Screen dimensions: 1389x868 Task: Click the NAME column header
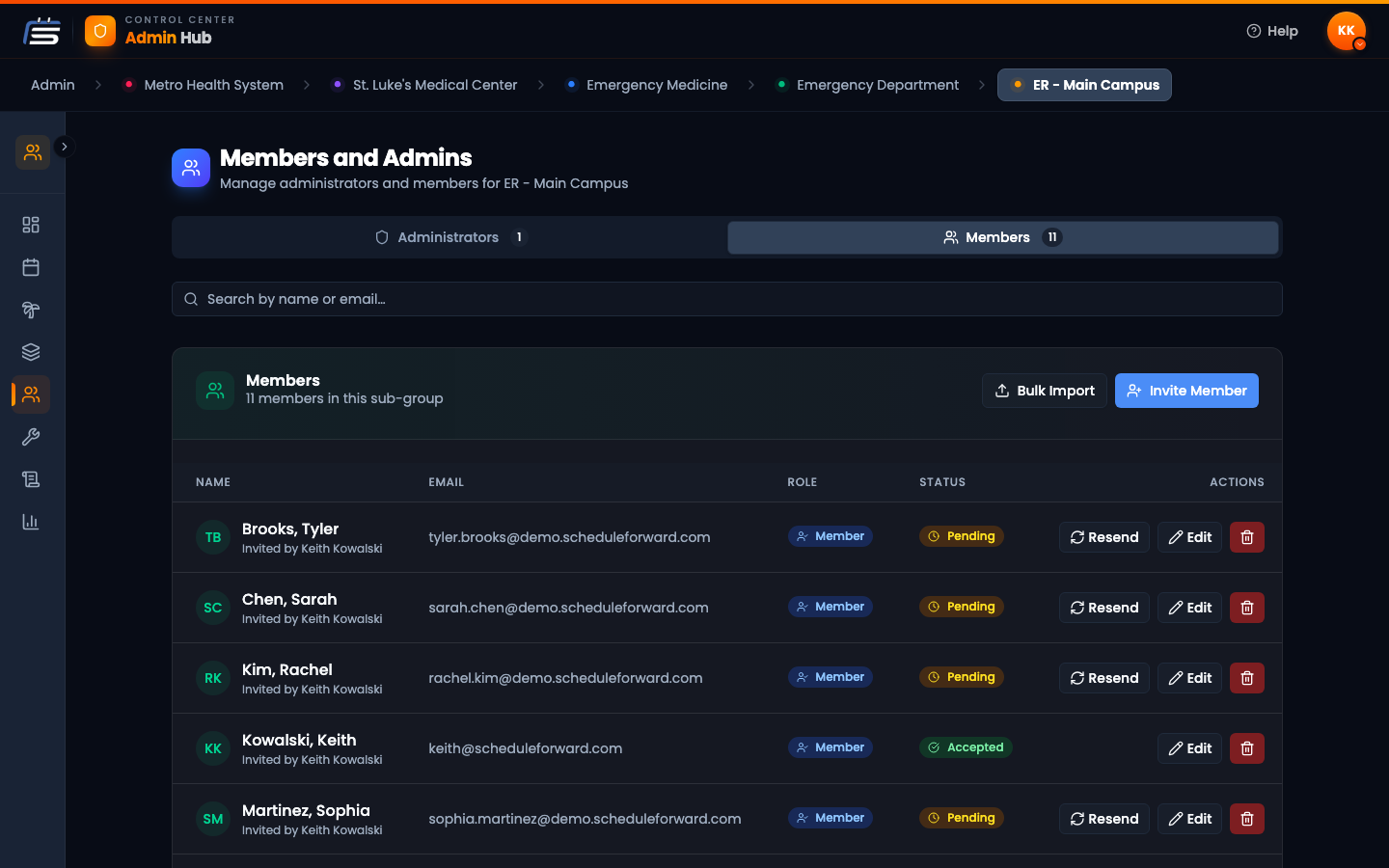[x=213, y=482]
